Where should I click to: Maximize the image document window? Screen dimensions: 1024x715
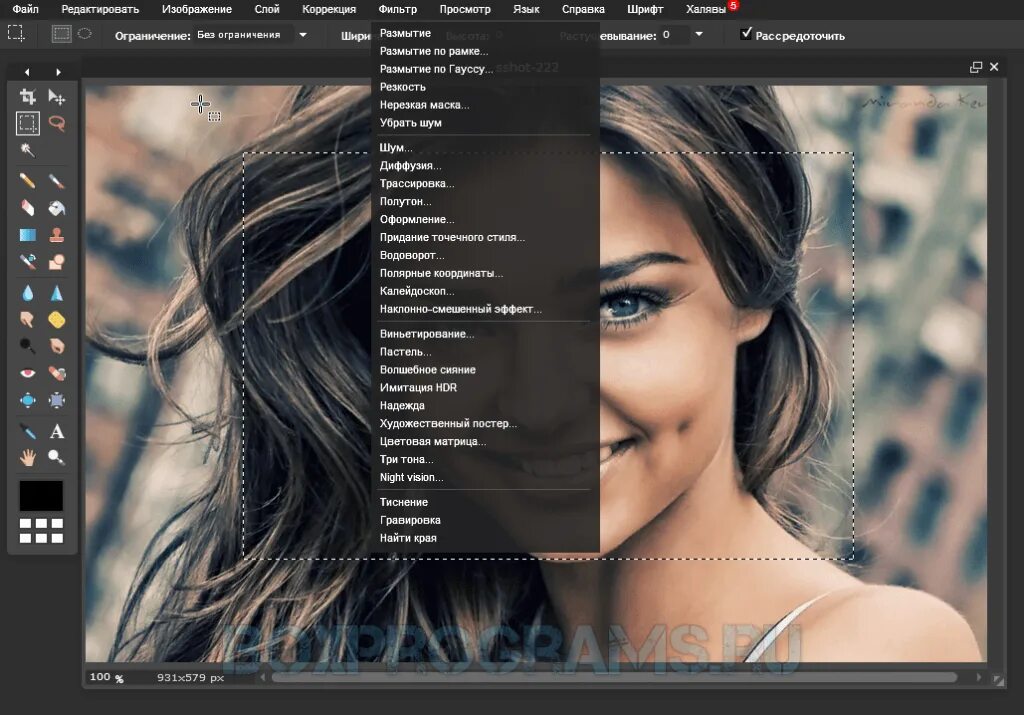pos(976,67)
